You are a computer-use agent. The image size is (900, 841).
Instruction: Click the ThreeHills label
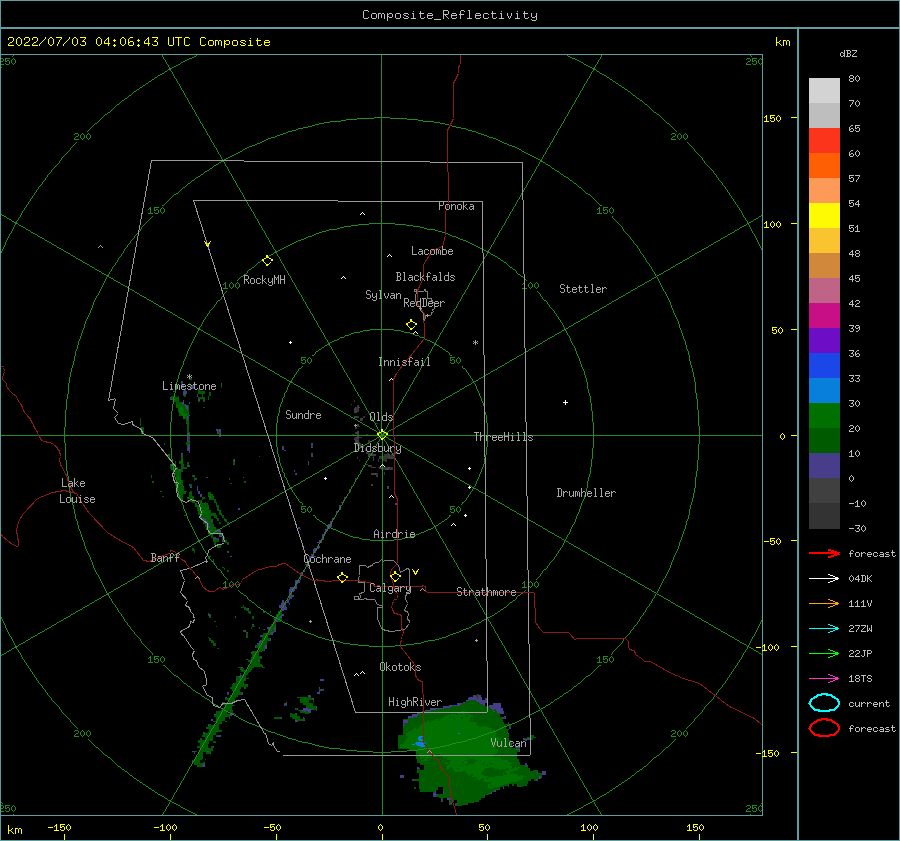pyautogui.click(x=503, y=437)
